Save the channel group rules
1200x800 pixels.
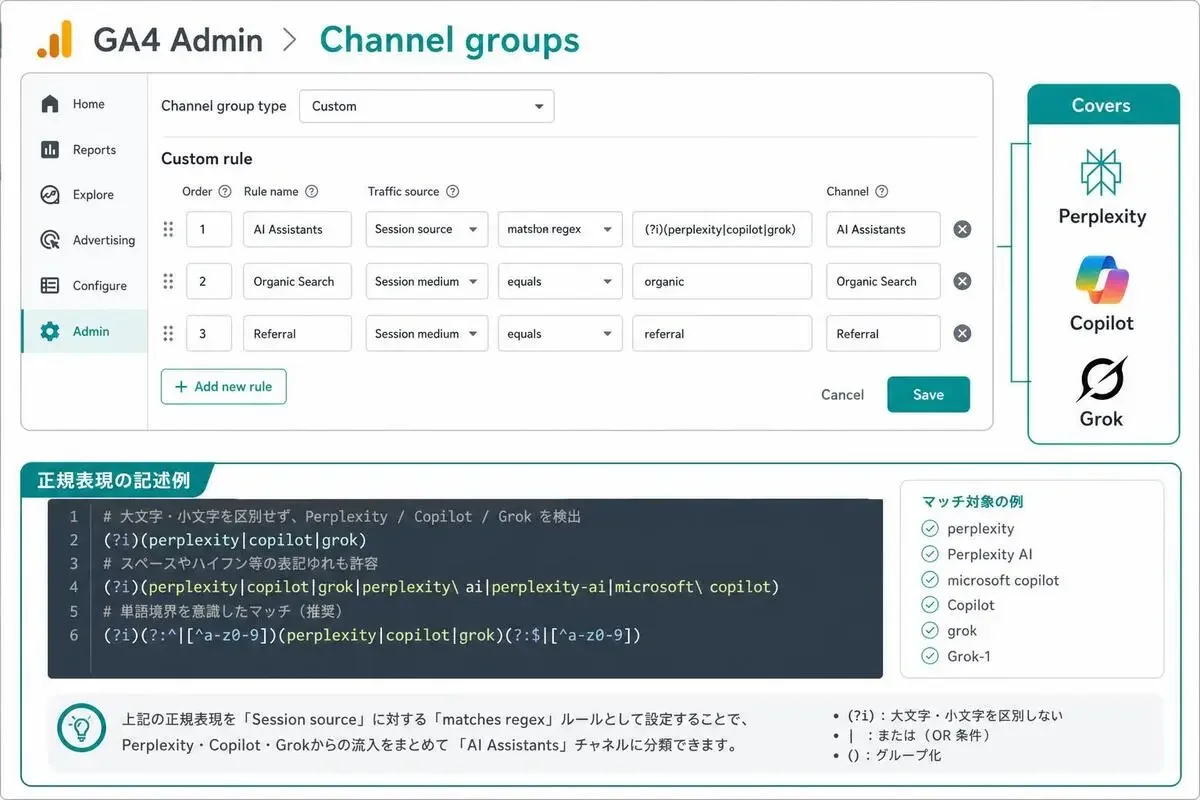[x=928, y=394]
